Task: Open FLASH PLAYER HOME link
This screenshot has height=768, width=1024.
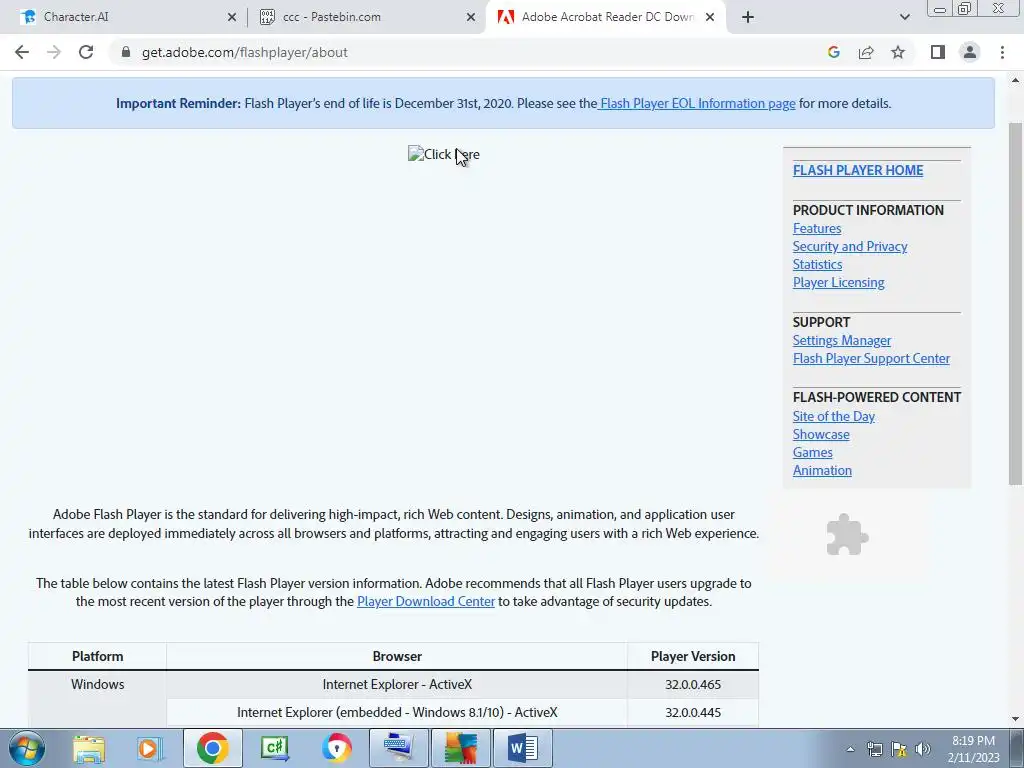Action: 858,170
